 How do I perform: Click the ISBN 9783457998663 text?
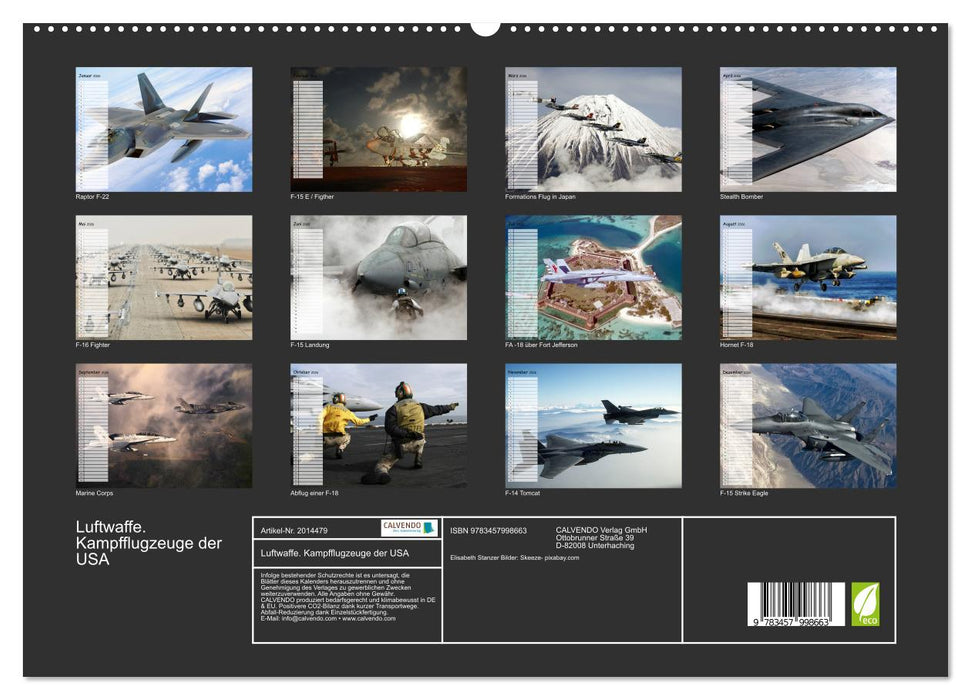[489, 530]
